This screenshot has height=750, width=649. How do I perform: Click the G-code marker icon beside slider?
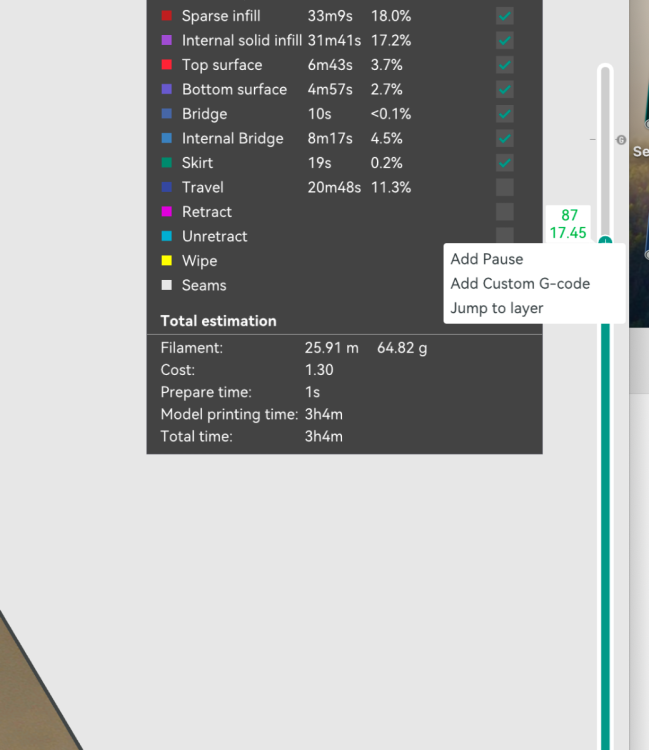pyautogui.click(x=621, y=140)
